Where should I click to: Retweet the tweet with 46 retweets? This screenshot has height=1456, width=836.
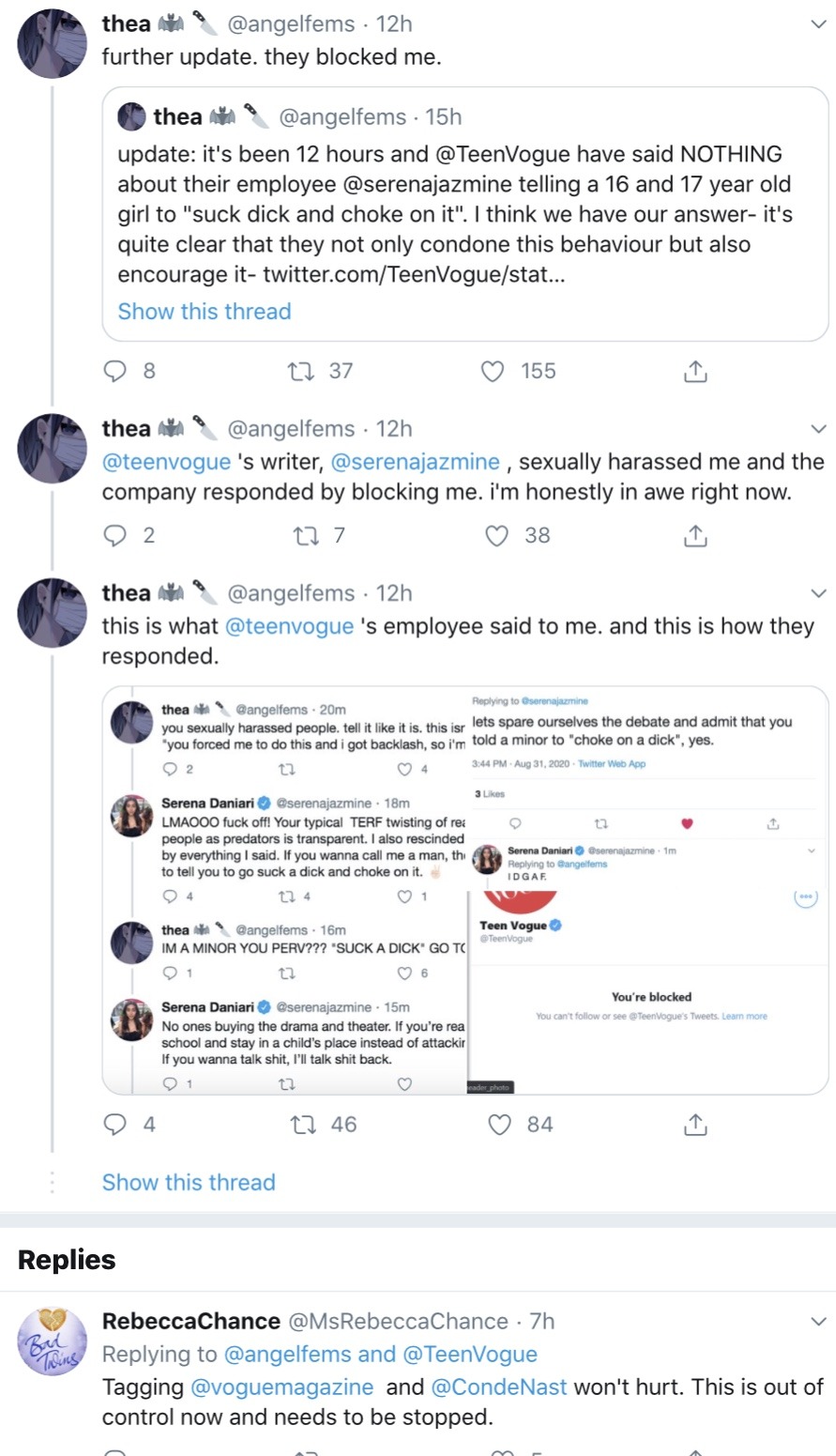pos(303,1125)
